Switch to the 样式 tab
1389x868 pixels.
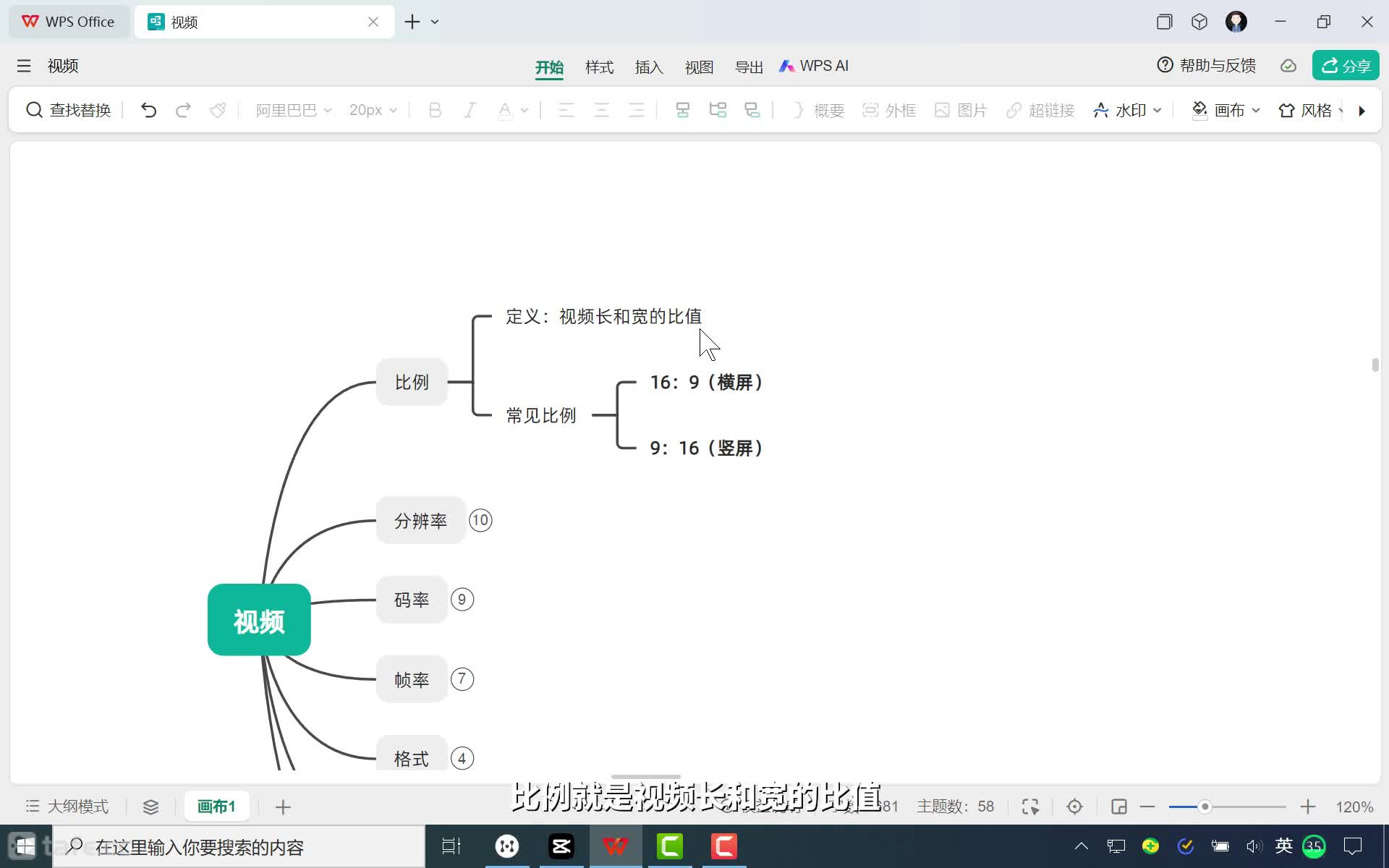(x=599, y=67)
